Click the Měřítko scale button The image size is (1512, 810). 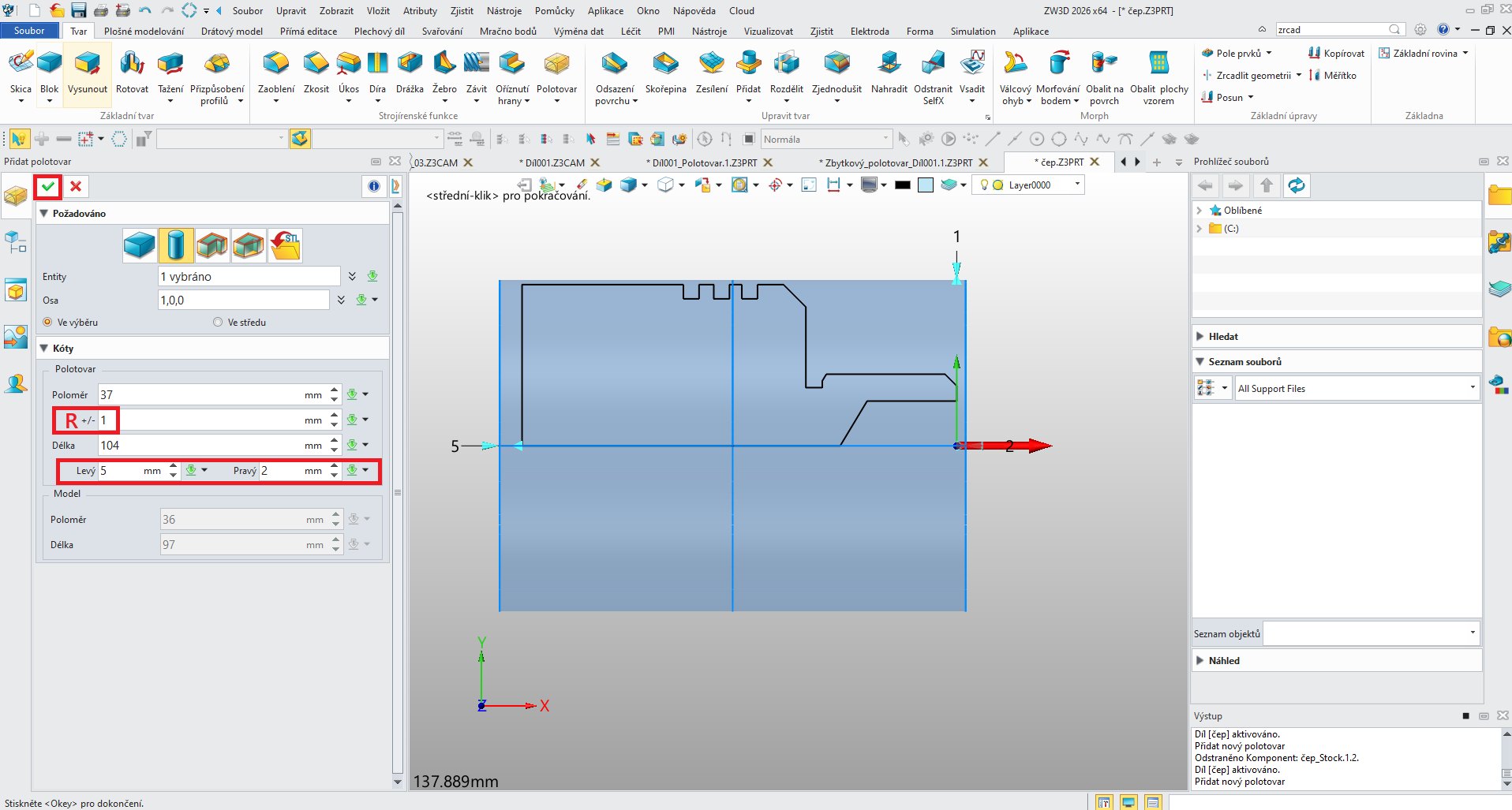pos(1333,76)
